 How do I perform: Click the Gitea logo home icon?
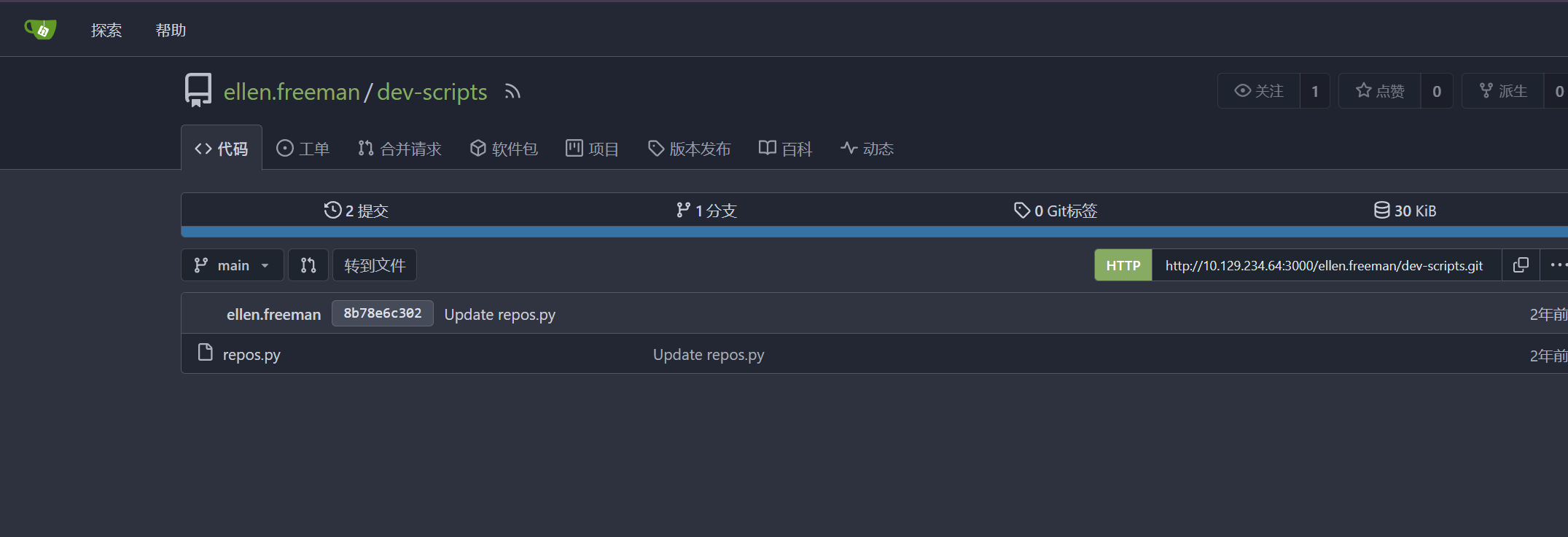click(x=40, y=29)
